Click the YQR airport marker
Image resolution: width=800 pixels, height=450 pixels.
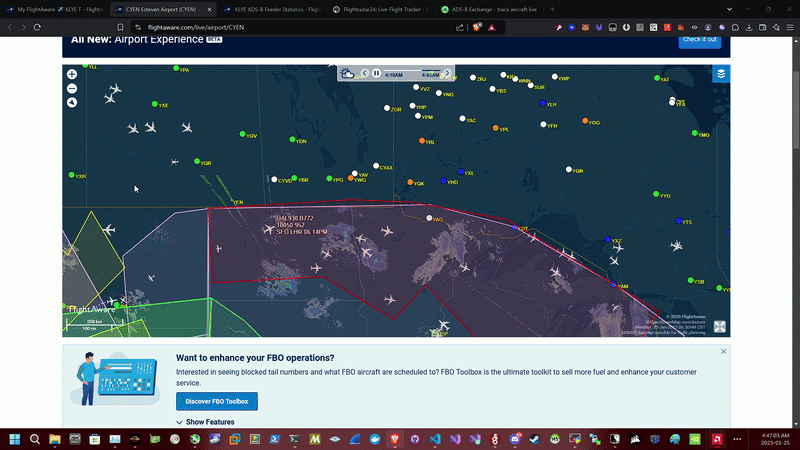[x=197, y=161]
